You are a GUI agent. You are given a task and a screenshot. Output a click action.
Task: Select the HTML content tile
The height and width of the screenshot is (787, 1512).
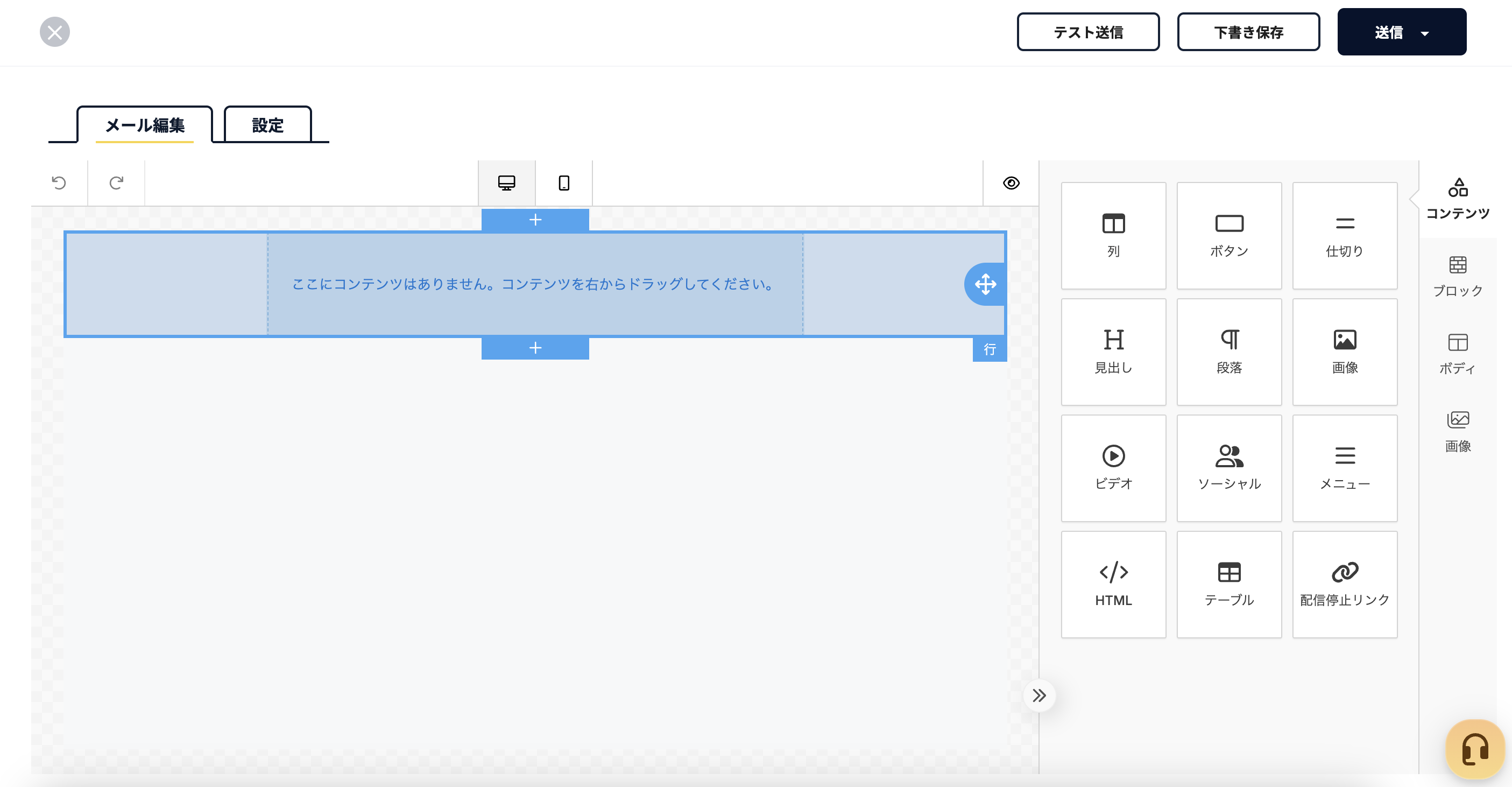pyautogui.click(x=1113, y=585)
